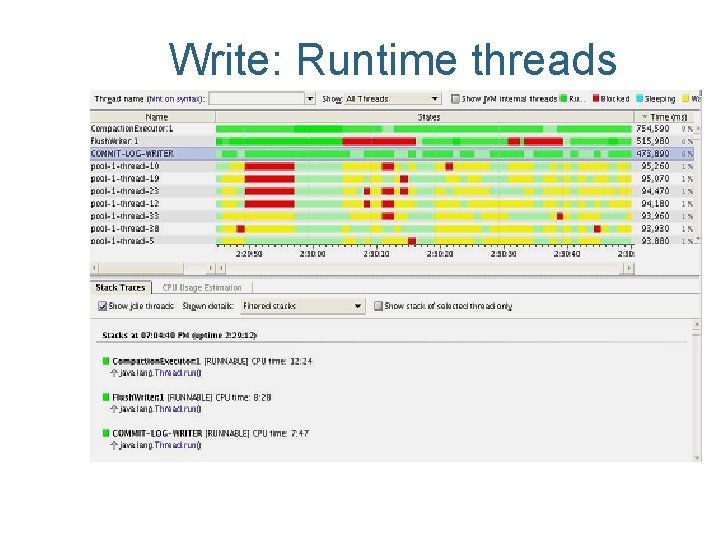Click the frame arrow icon under COMMIT-LOG-WRITER

(114, 445)
